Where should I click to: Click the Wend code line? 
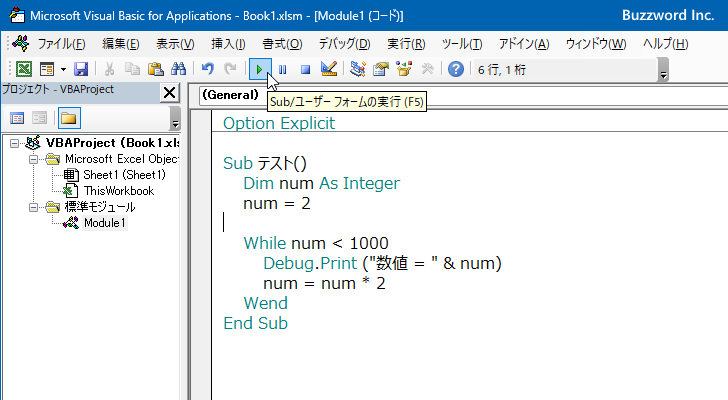(x=266, y=303)
